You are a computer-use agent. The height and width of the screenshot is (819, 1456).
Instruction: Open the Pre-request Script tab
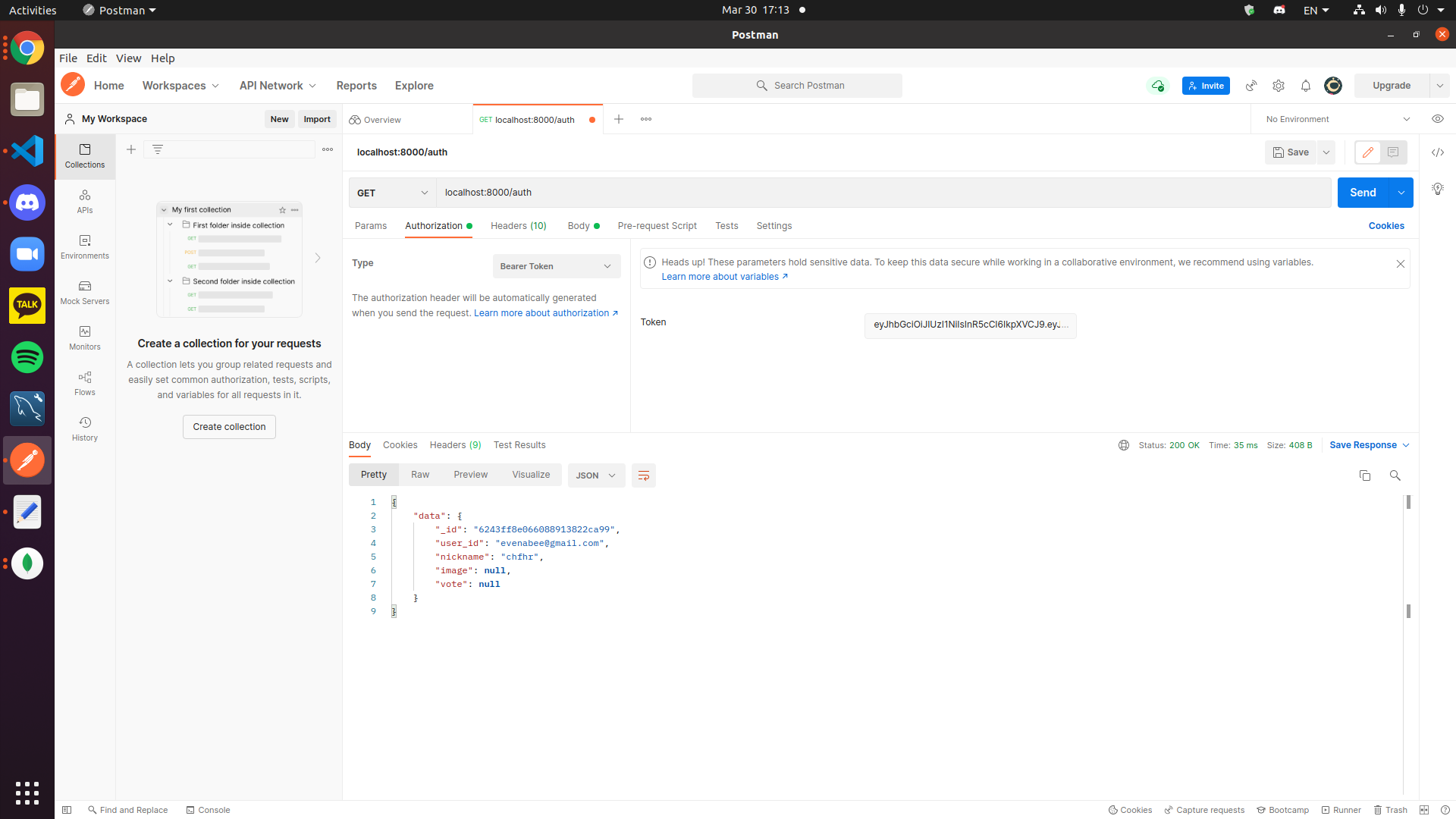click(x=657, y=226)
